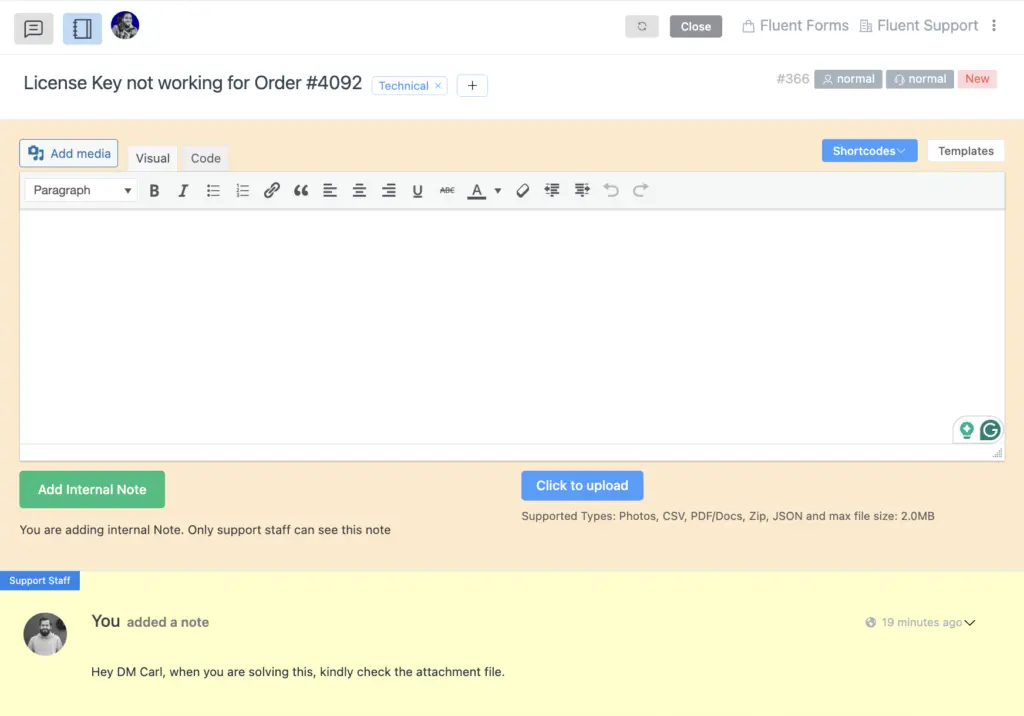Click the refresh ticket icon

(x=642, y=26)
